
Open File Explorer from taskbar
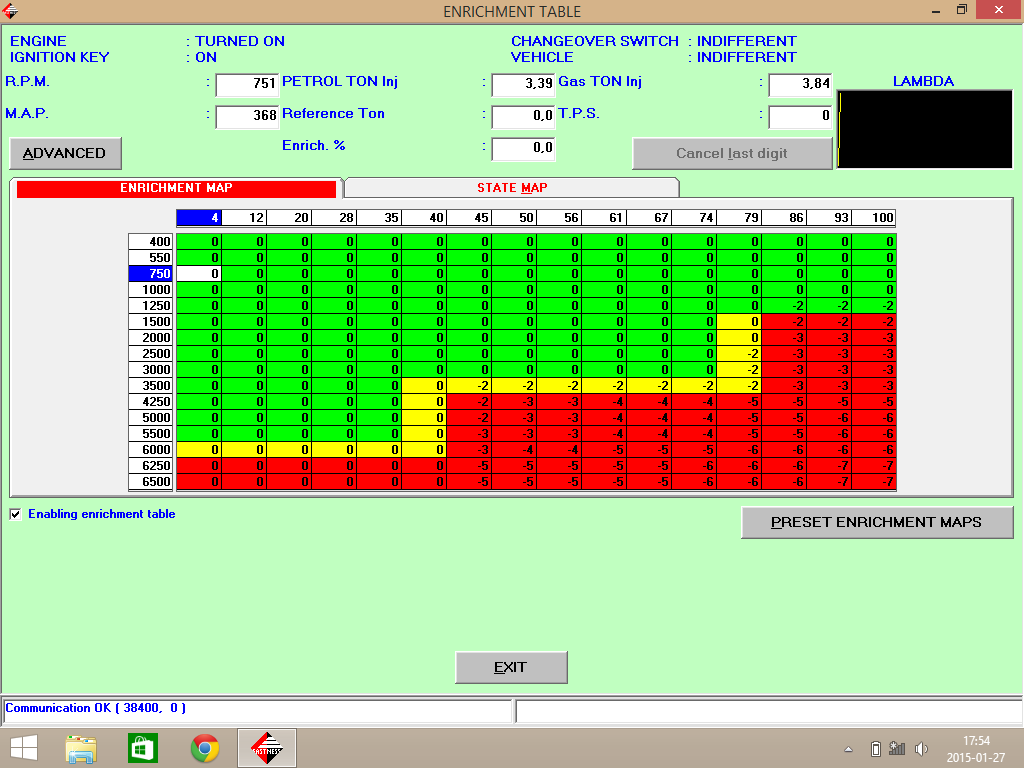point(81,748)
